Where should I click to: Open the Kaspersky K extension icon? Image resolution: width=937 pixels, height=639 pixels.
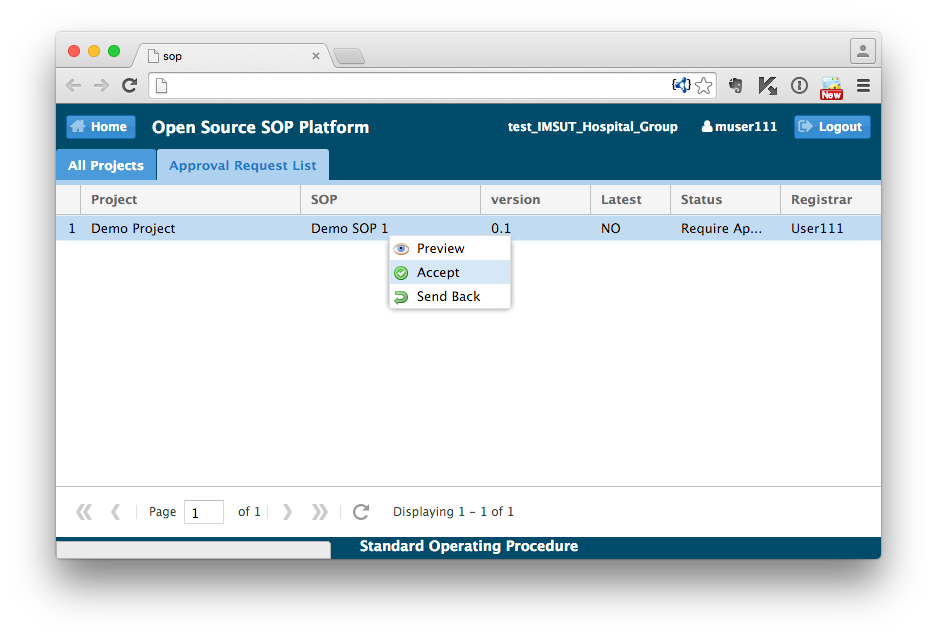tap(767, 85)
